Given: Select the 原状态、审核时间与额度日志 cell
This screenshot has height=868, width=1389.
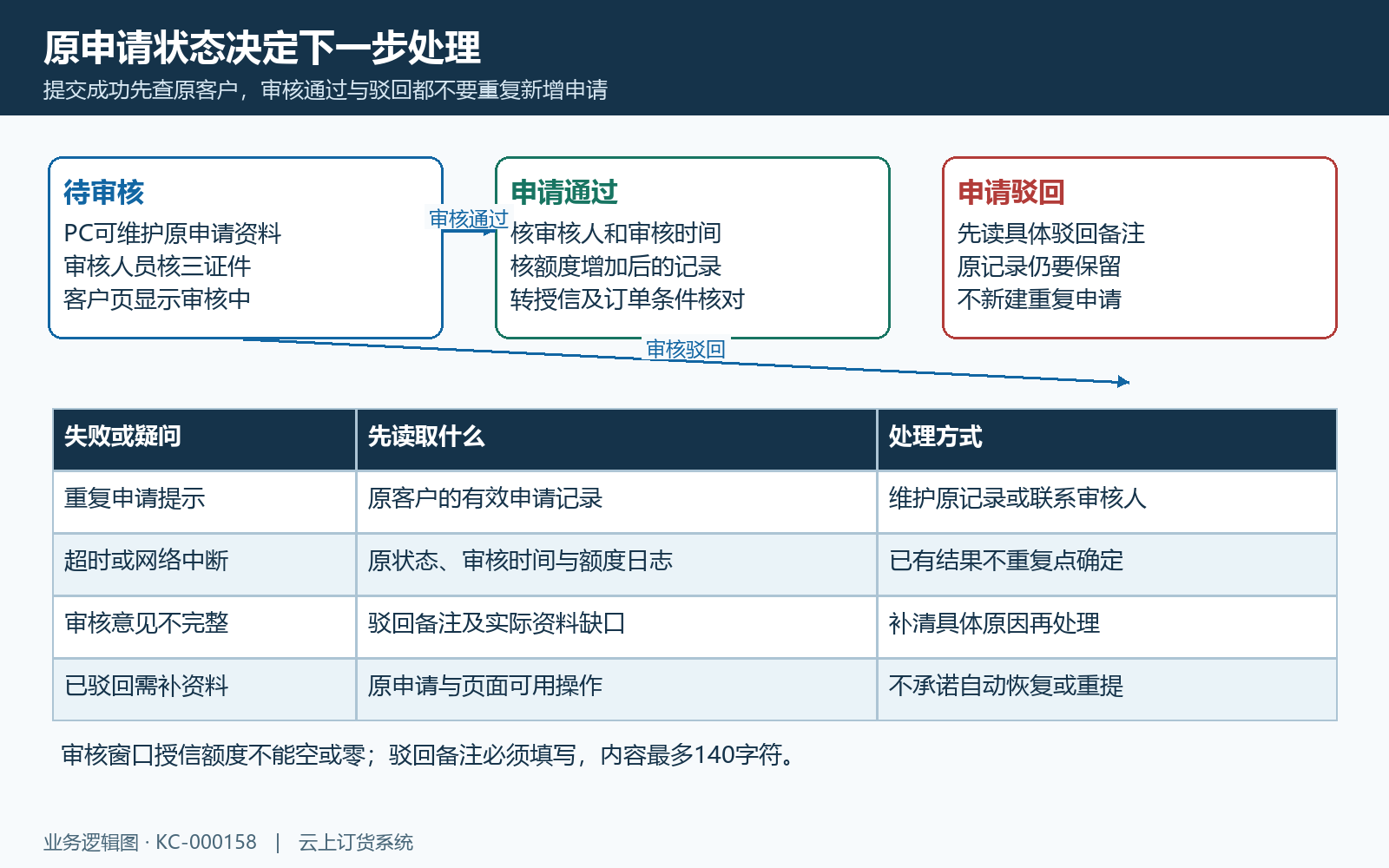Looking at the screenshot, I should pos(616,564).
